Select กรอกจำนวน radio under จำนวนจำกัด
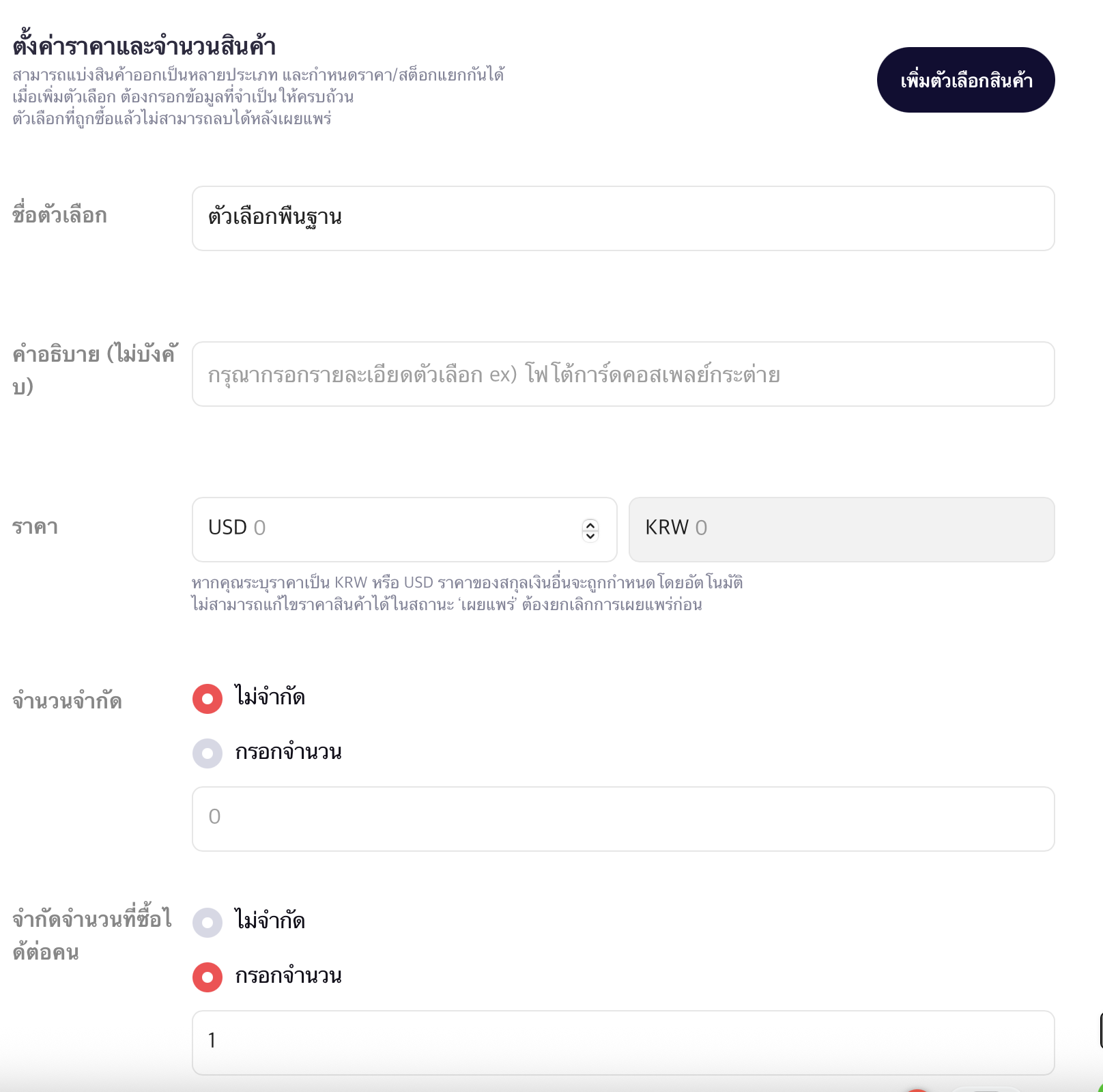Viewport: 1103px width, 1092px height. pos(207,753)
